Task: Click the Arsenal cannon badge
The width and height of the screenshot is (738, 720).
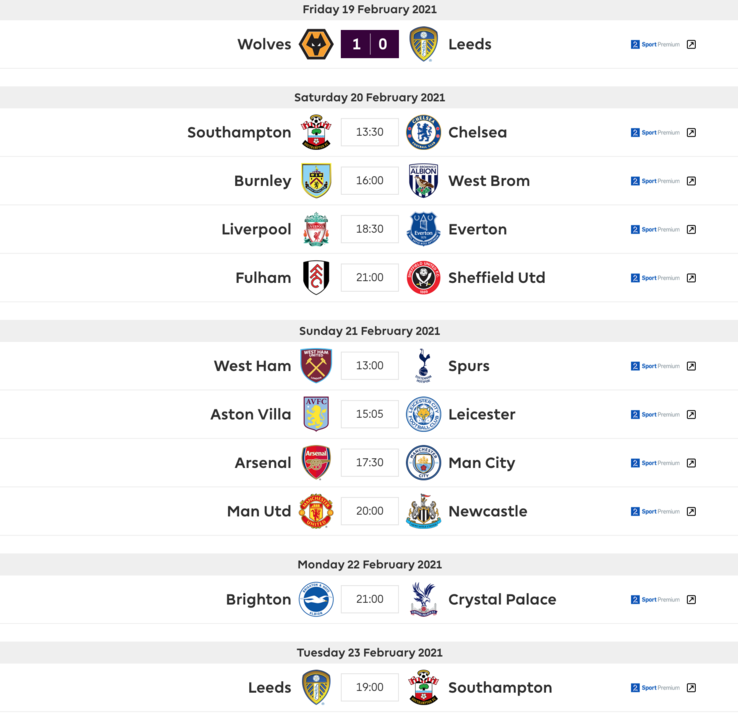Action: [316, 463]
